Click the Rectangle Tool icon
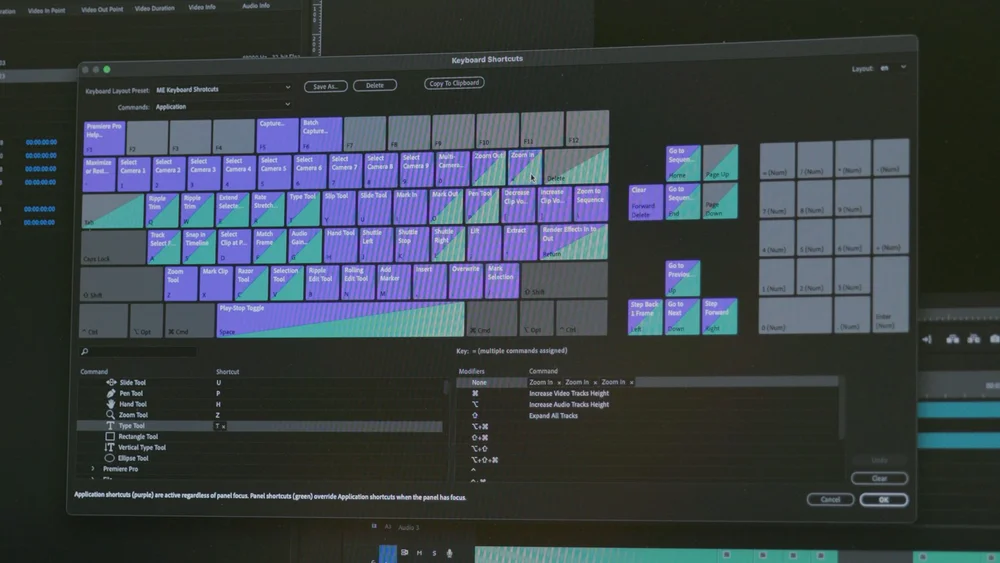1000x563 pixels. click(110, 437)
